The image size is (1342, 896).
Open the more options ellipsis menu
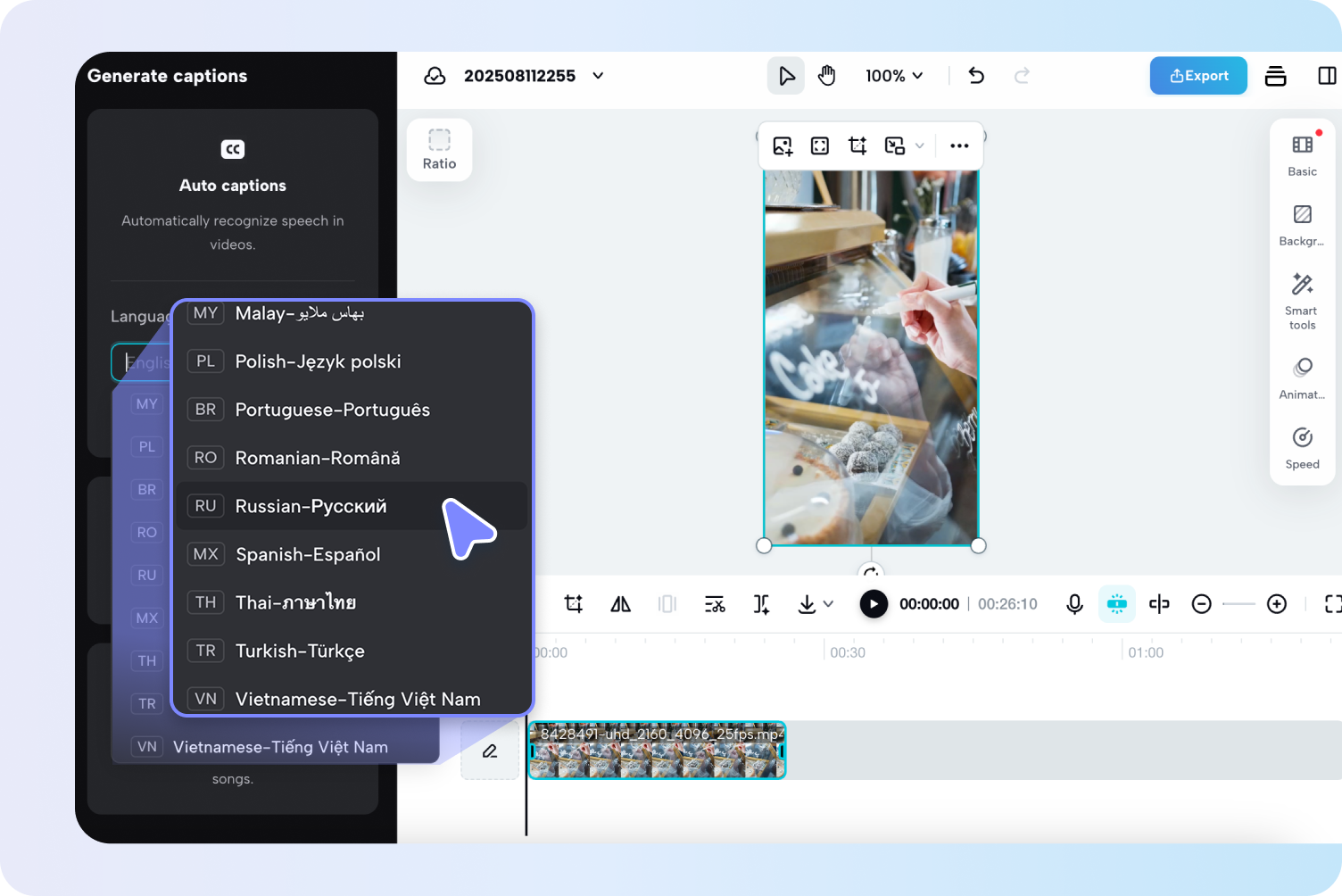pos(959,145)
